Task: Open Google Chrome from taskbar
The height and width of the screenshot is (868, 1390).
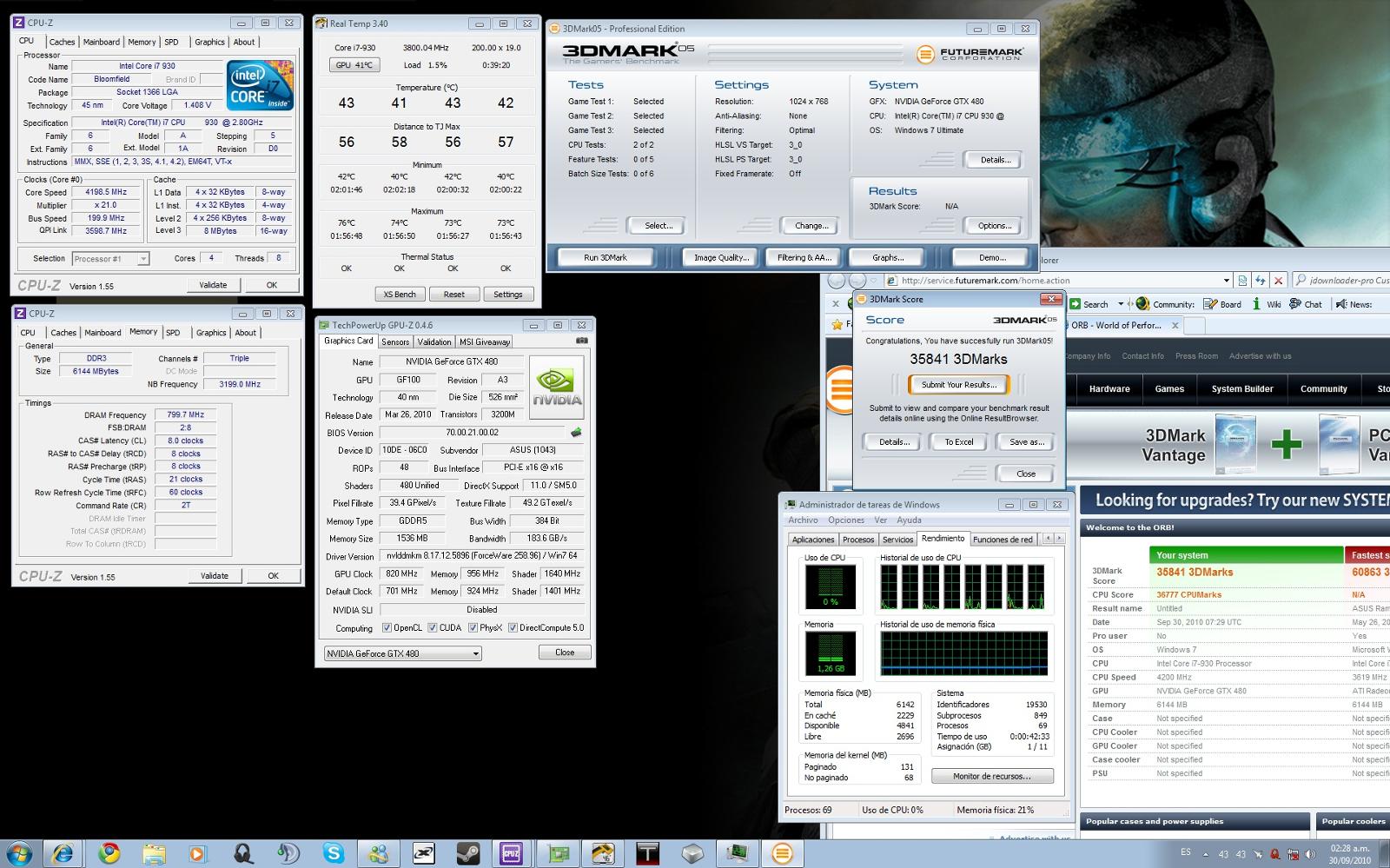Action: (109, 853)
